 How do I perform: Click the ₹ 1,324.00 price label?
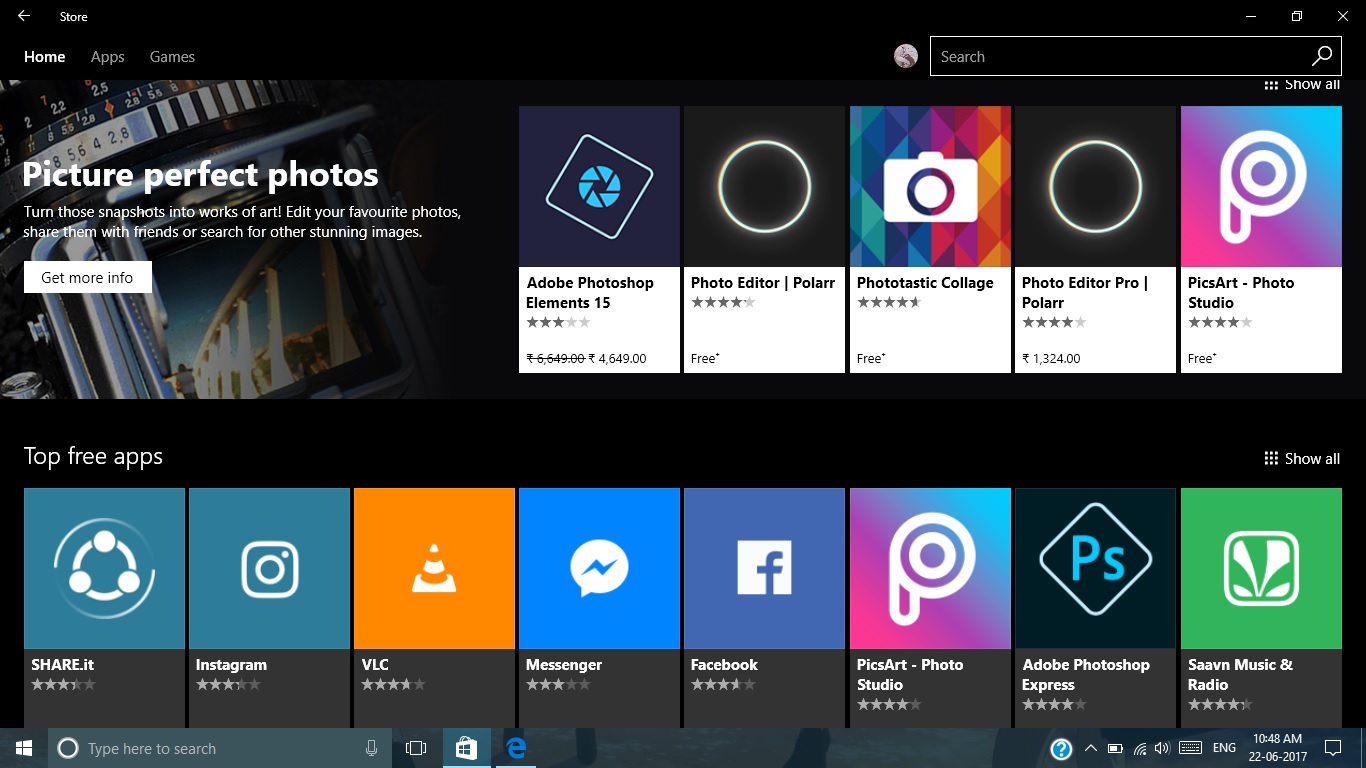click(x=1051, y=358)
